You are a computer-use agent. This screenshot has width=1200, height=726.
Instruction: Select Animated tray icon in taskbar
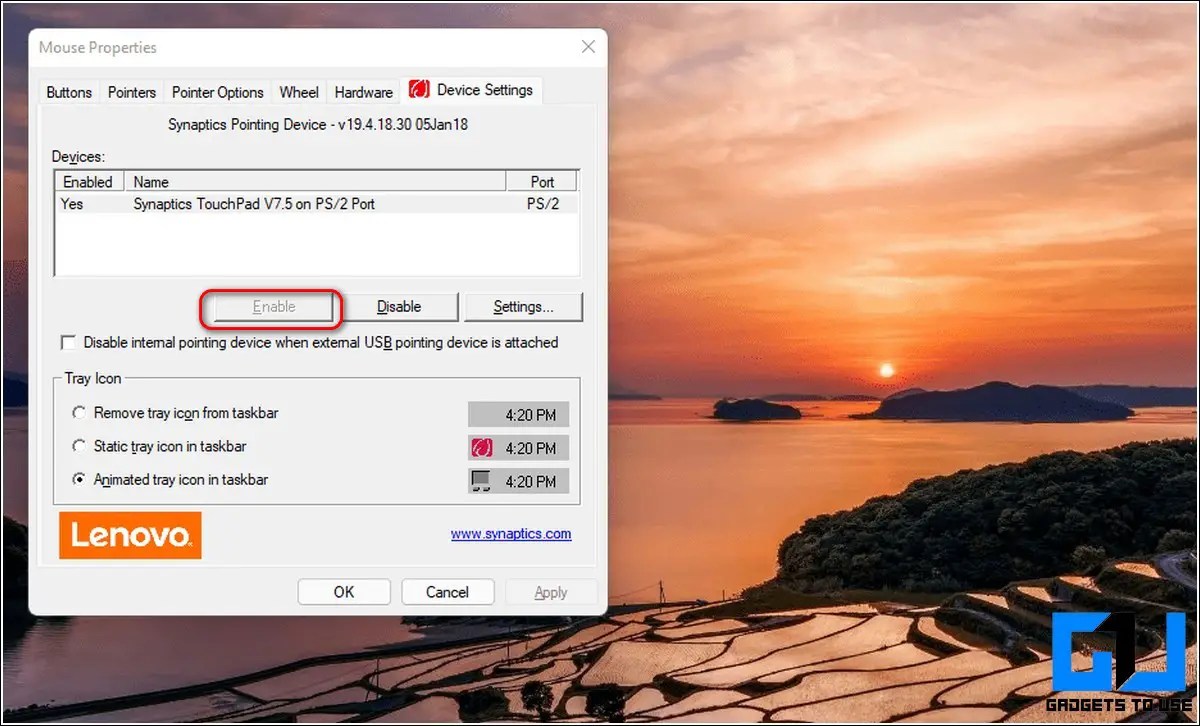(79, 480)
